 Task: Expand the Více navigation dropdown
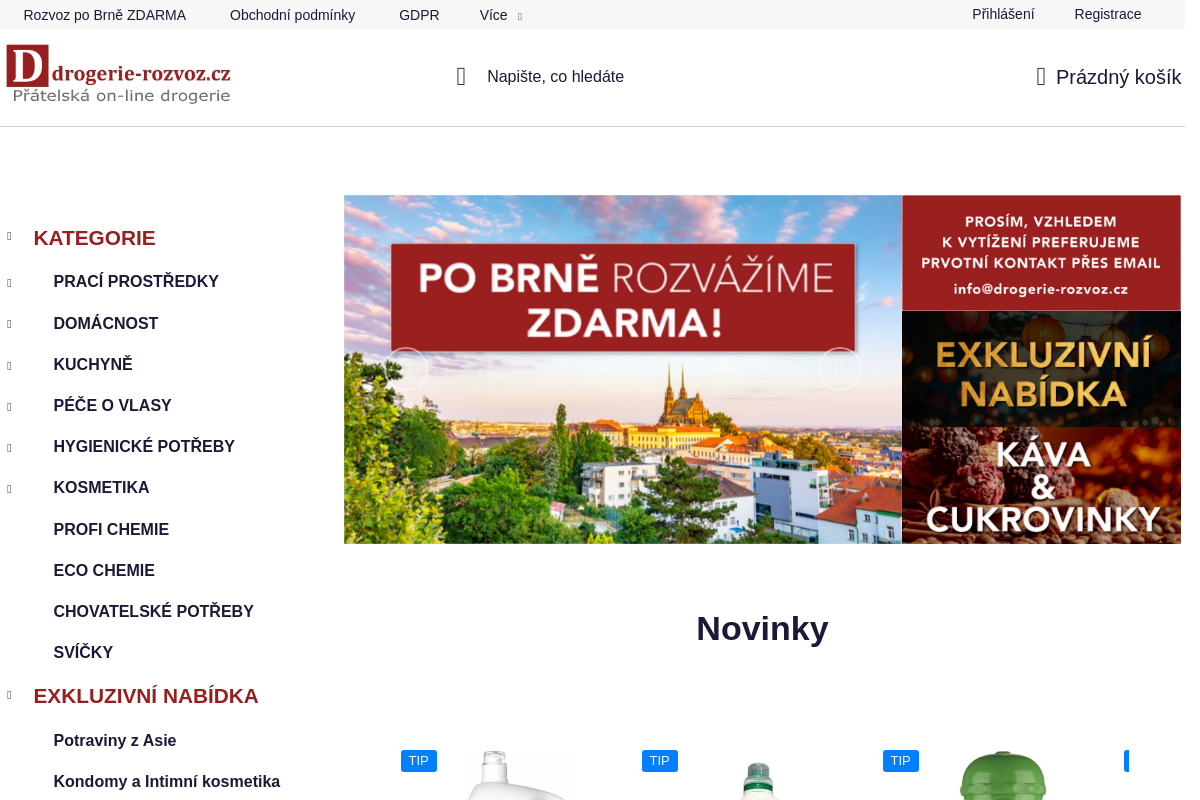pos(500,15)
